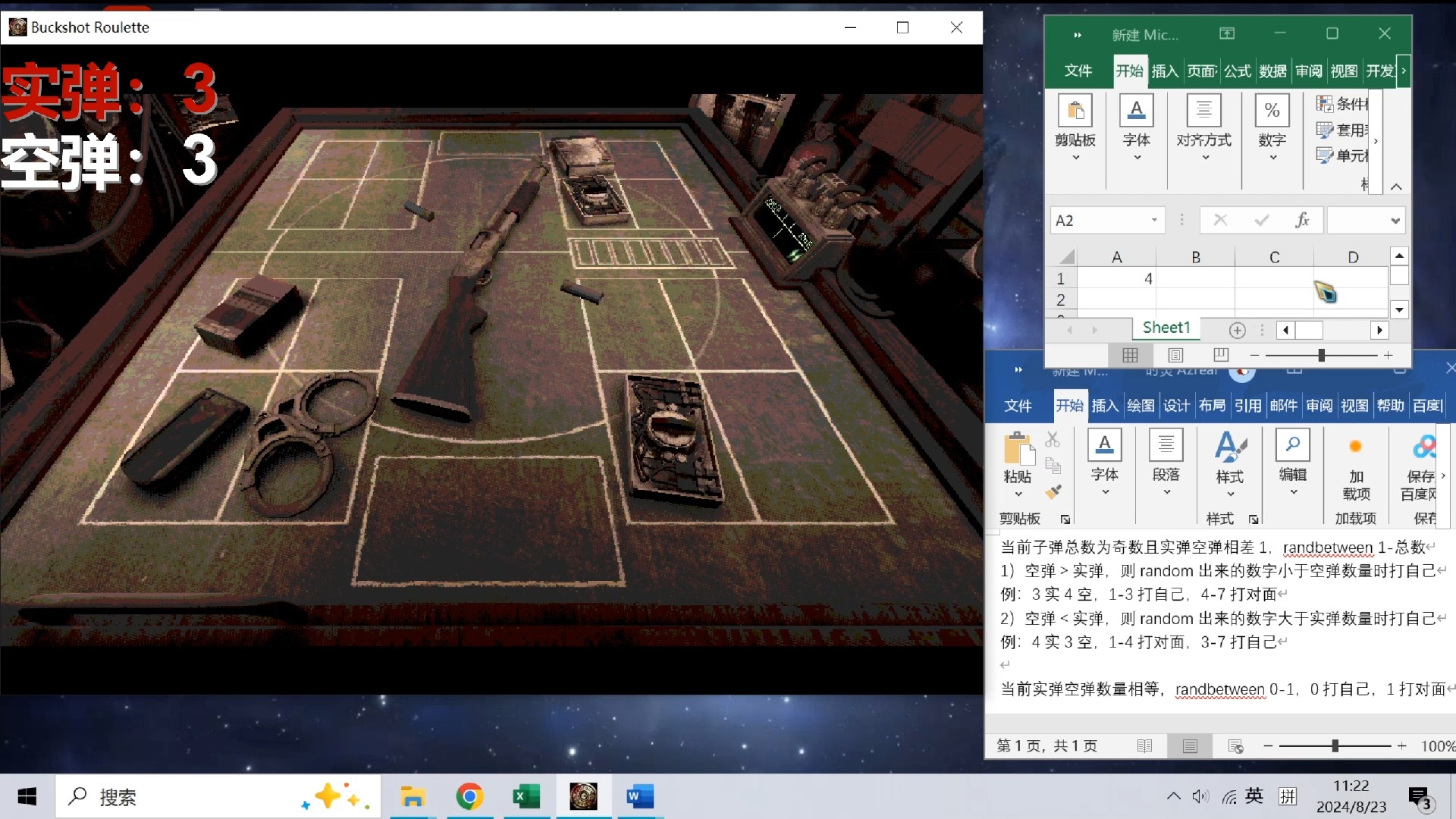
Task: Add a new sheet with plus icon
Action: [x=1237, y=330]
